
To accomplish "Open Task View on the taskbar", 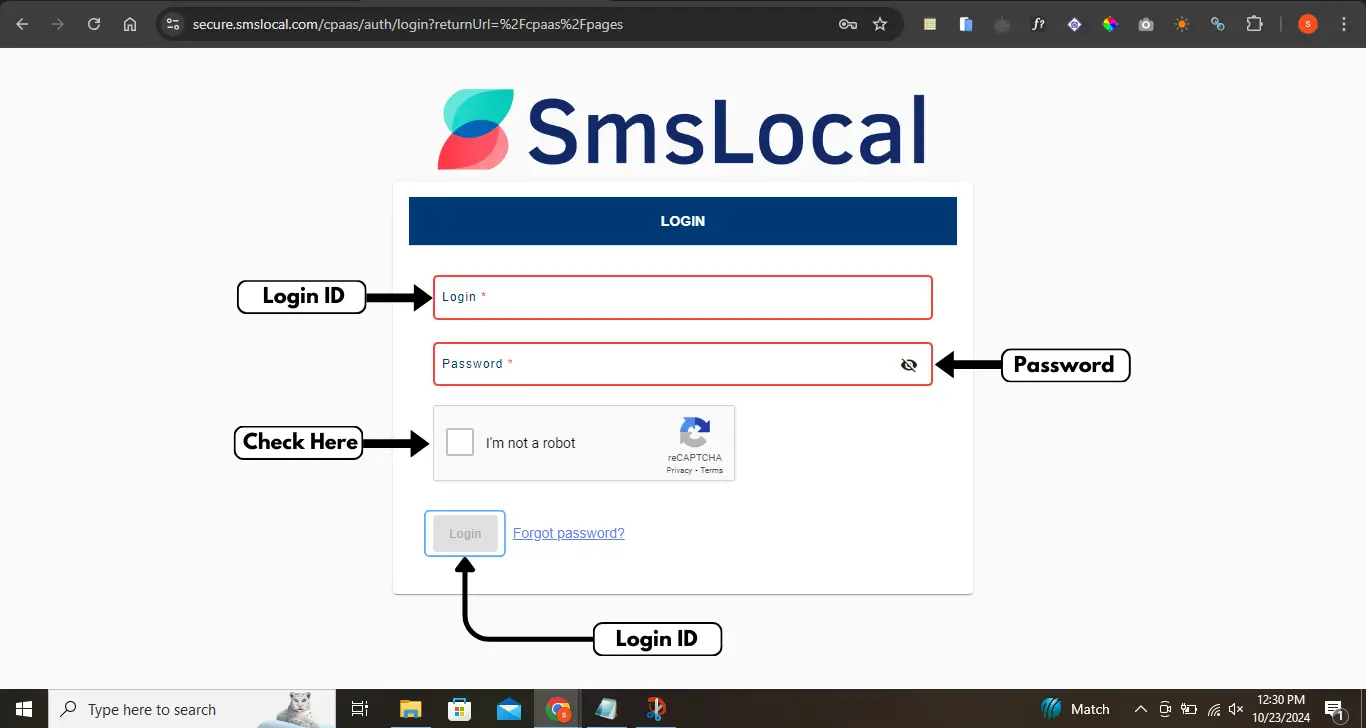I will coord(360,709).
